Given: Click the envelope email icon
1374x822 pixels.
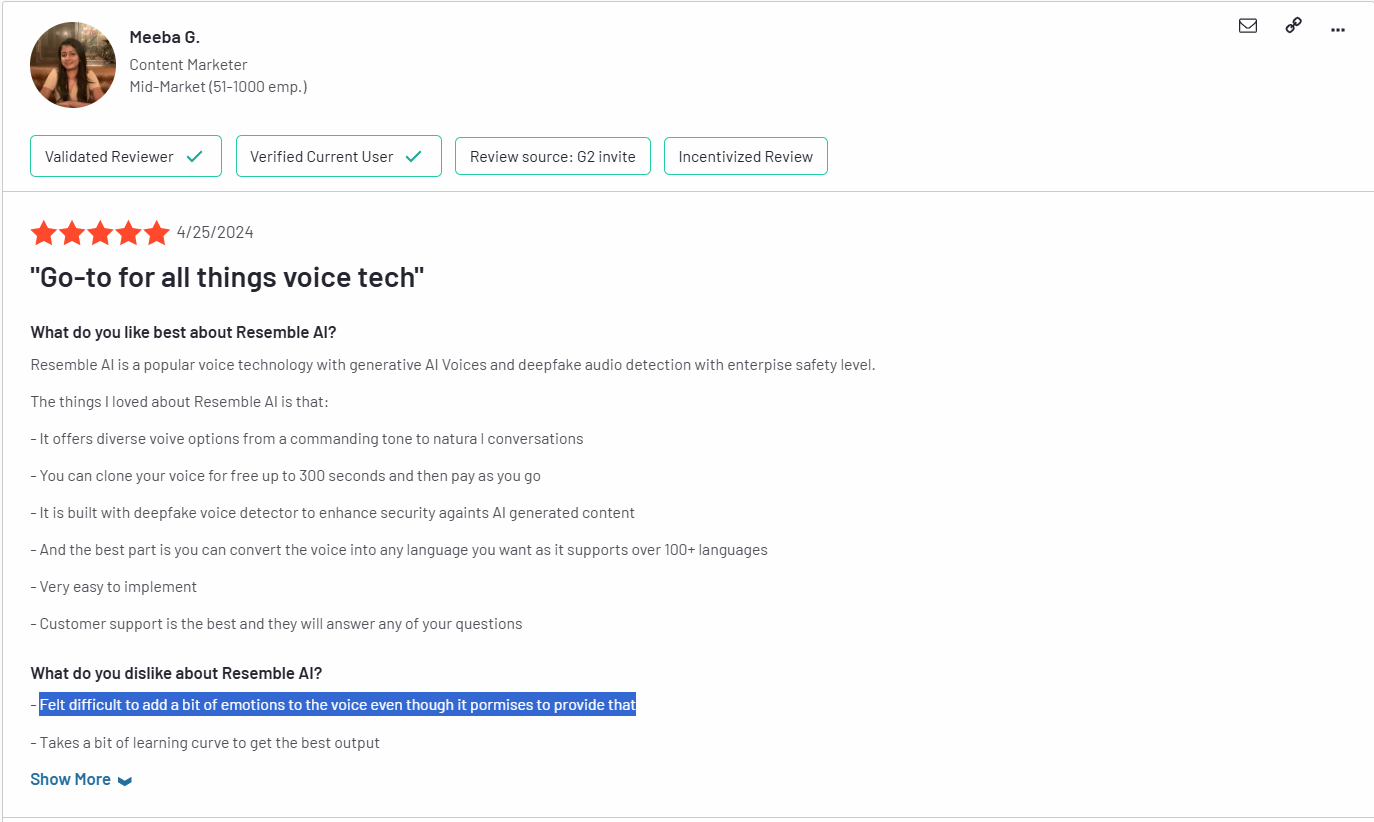Looking at the screenshot, I should (x=1248, y=26).
